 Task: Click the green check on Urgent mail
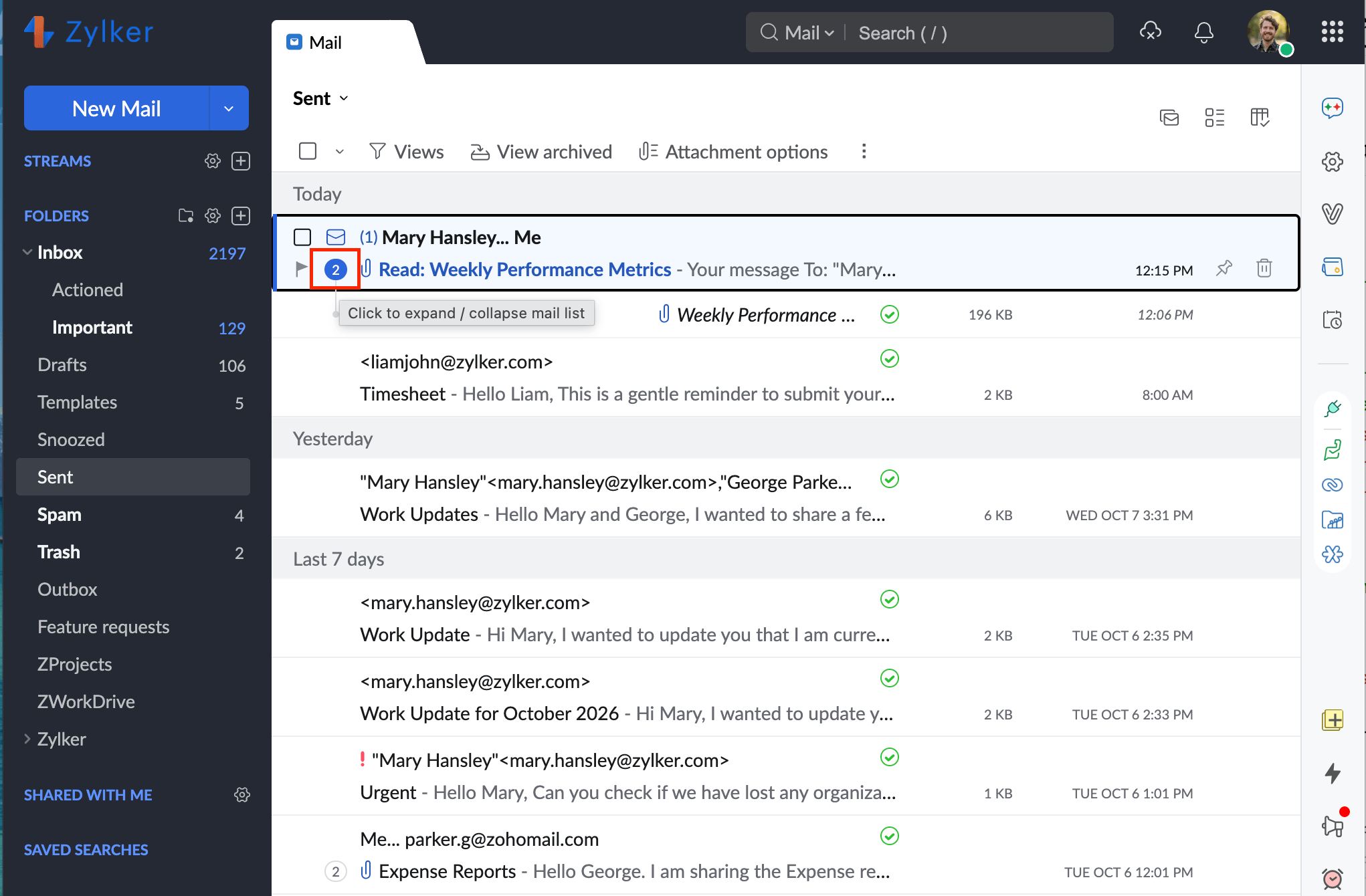pyautogui.click(x=889, y=757)
